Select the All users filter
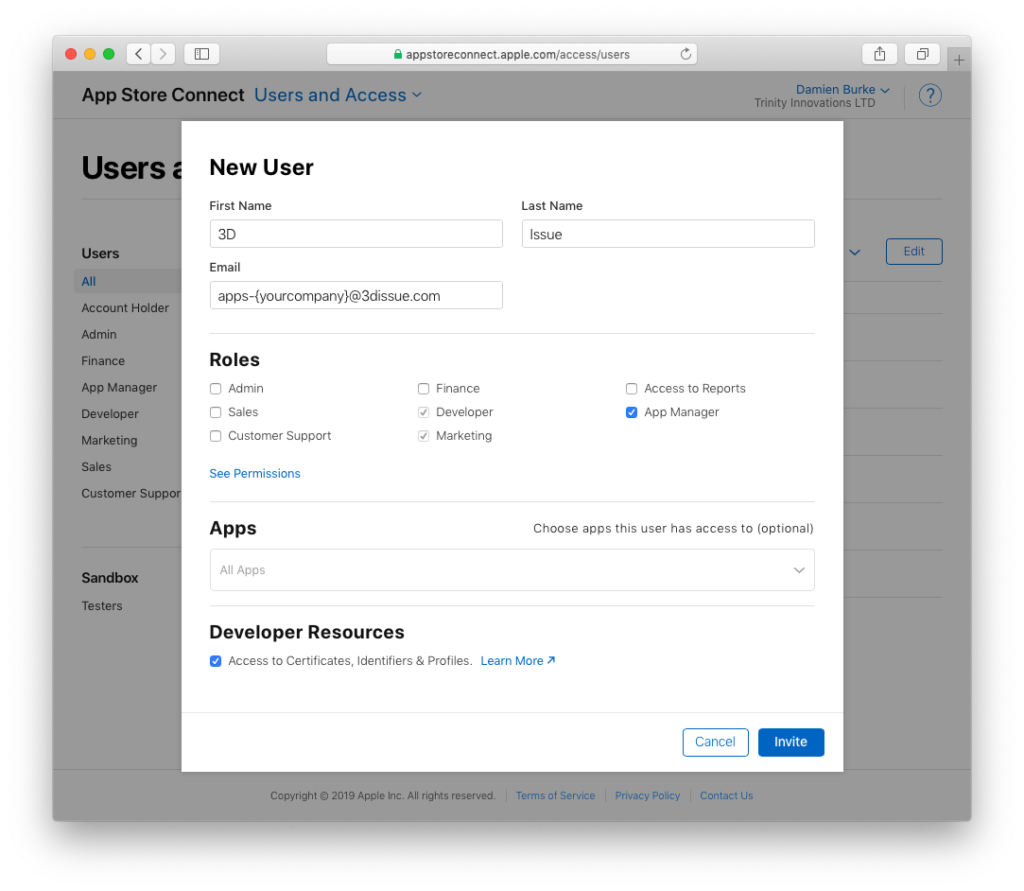The height and width of the screenshot is (891, 1024). click(89, 282)
